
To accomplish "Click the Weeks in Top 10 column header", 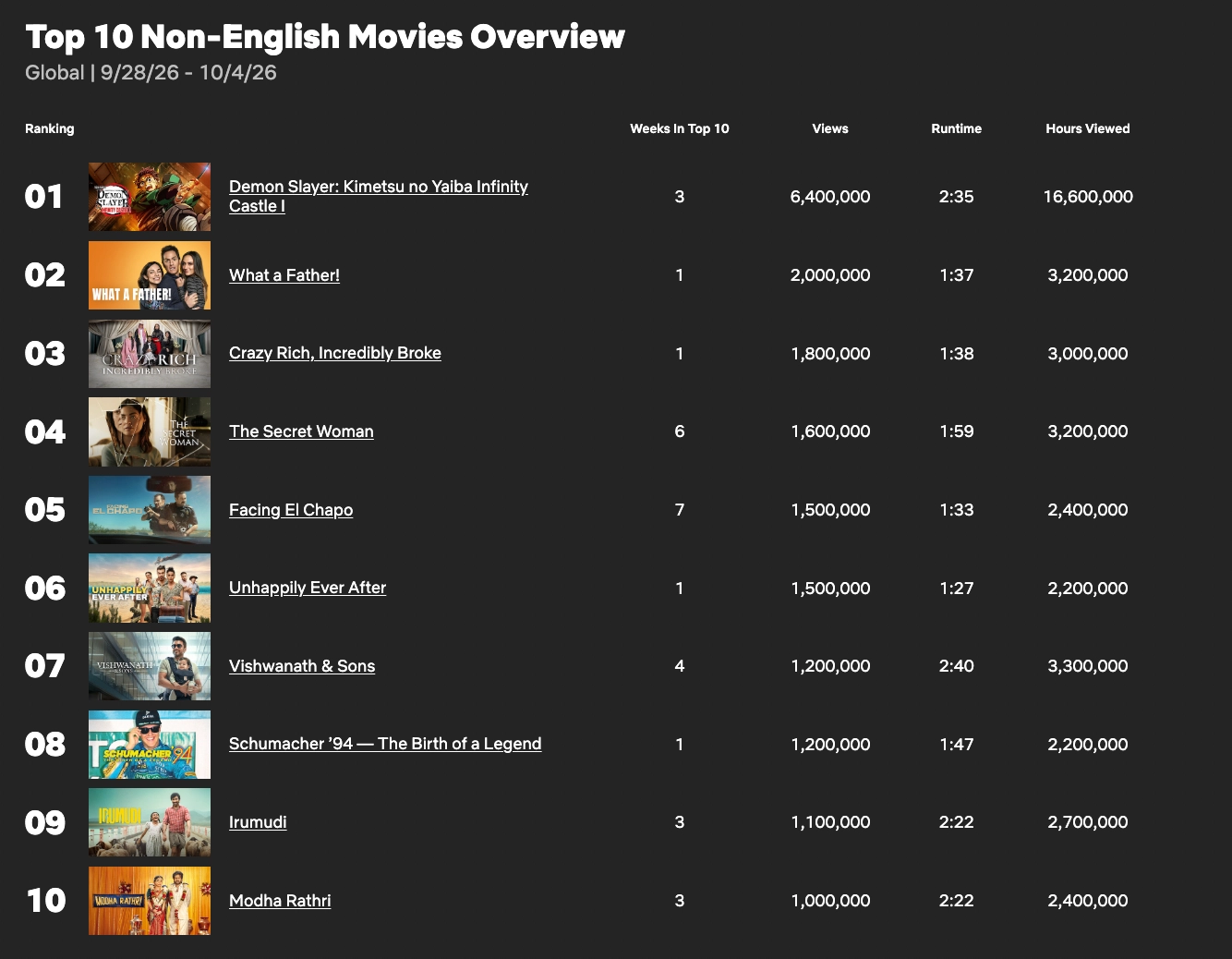I will click(680, 128).
